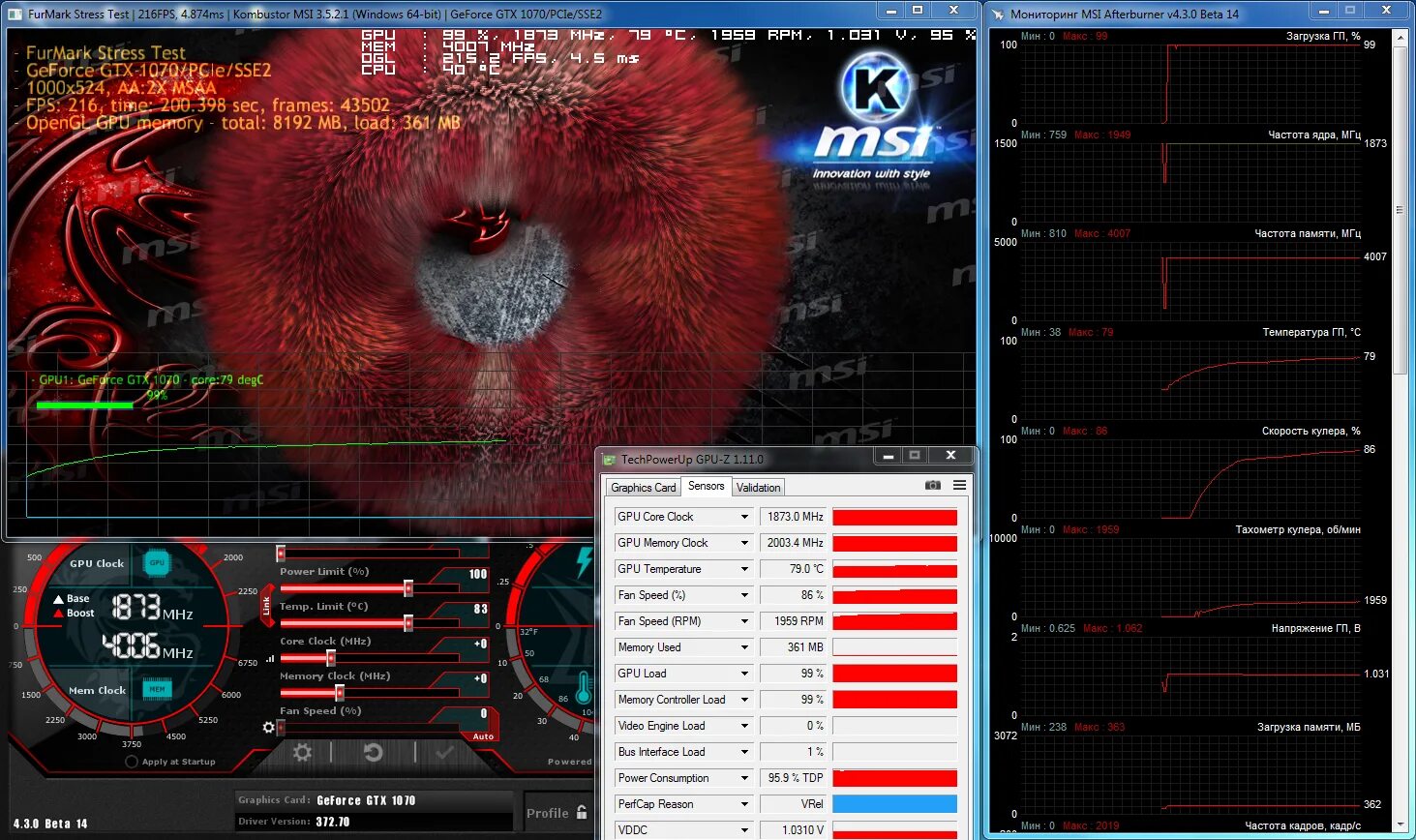Adjust Power Limit slider handle

click(x=408, y=588)
